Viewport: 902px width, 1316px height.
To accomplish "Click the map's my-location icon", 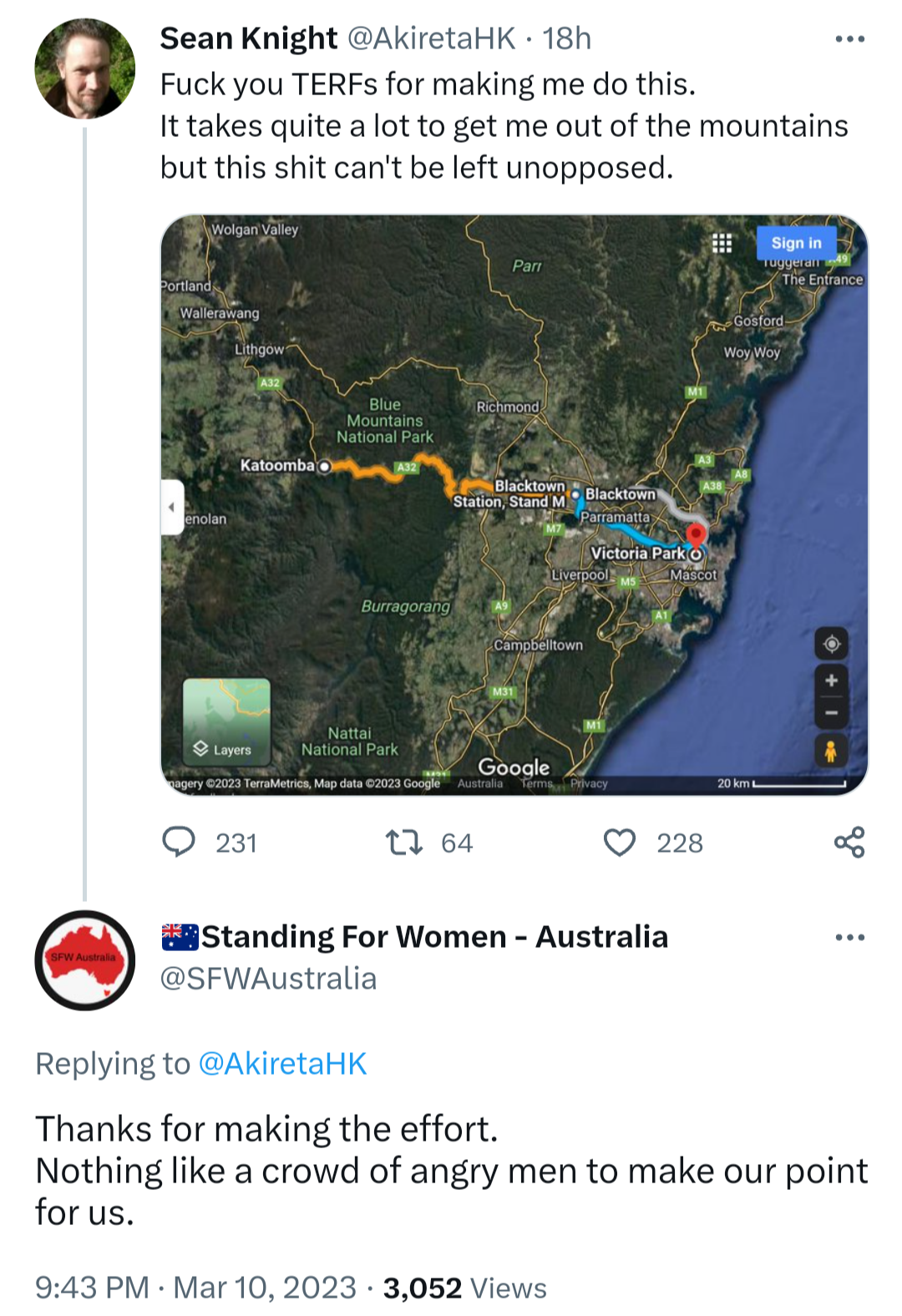I will 831,645.
